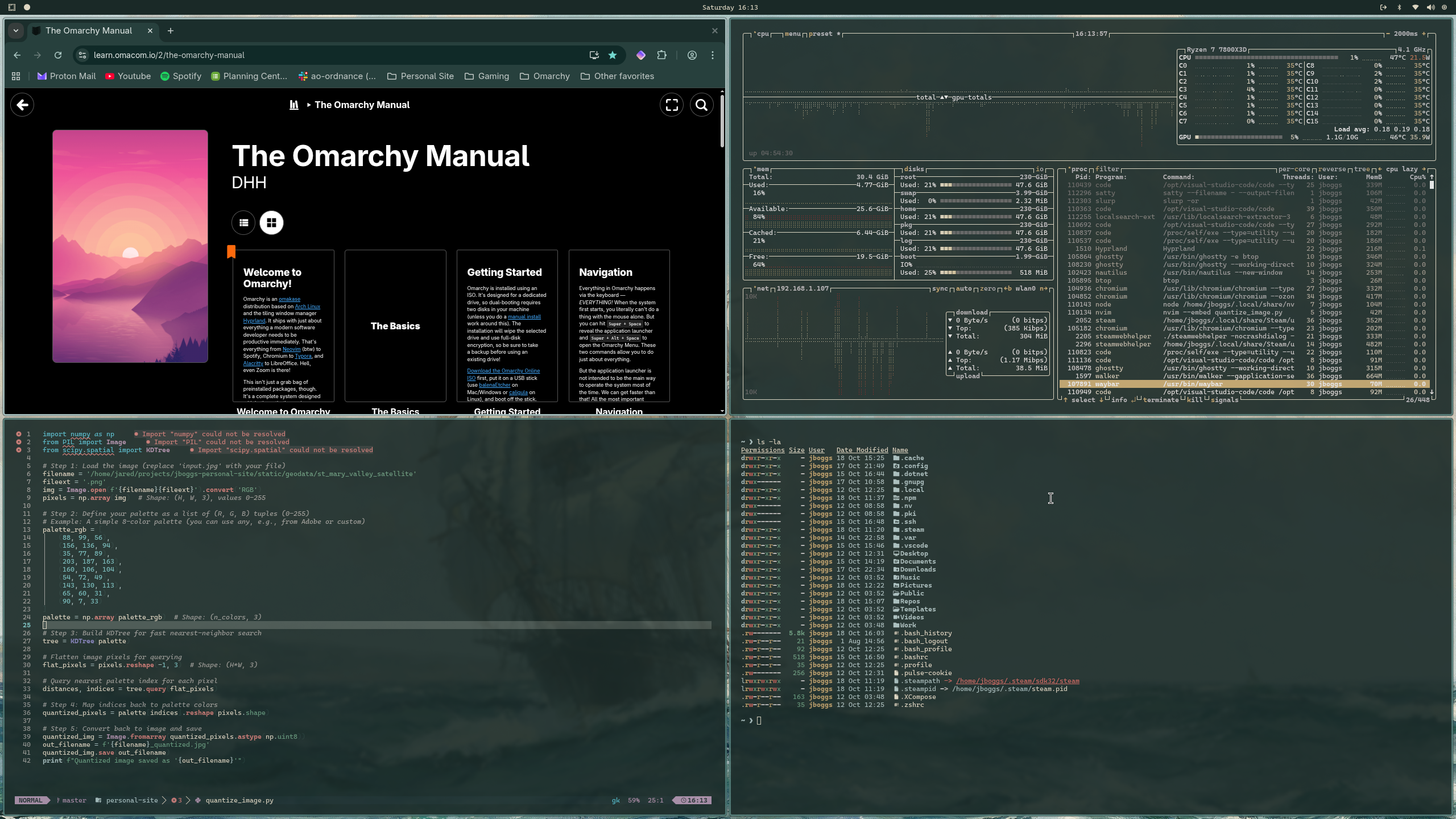Click the root disk usage bar
This screenshot has height=819, width=1456.
[976, 185]
